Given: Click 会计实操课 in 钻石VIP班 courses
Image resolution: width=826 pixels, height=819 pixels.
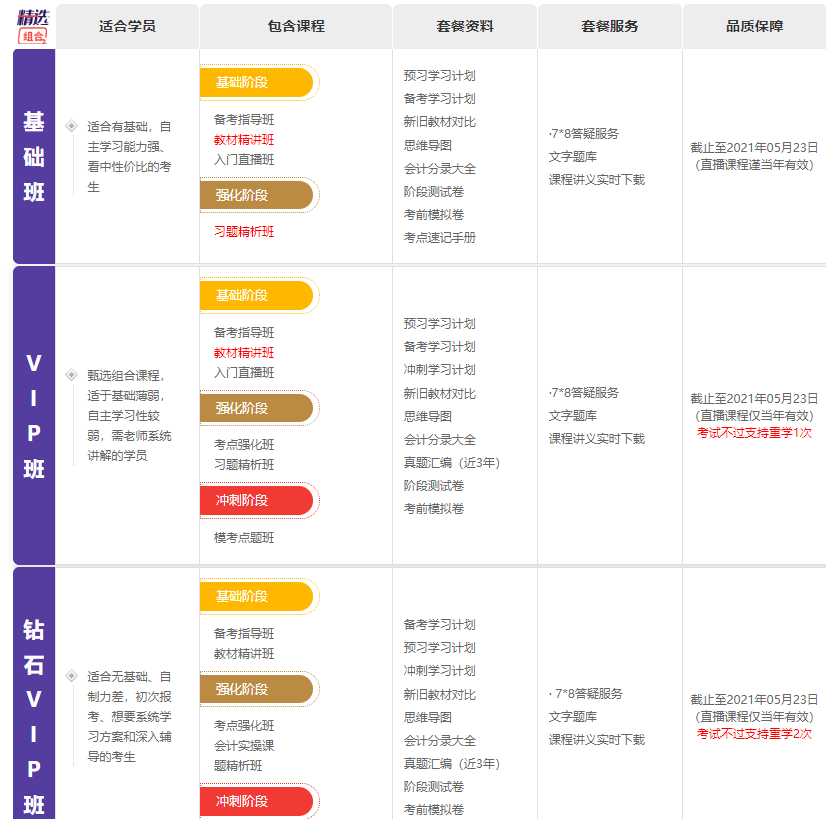Looking at the screenshot, I should click(244, 746).
